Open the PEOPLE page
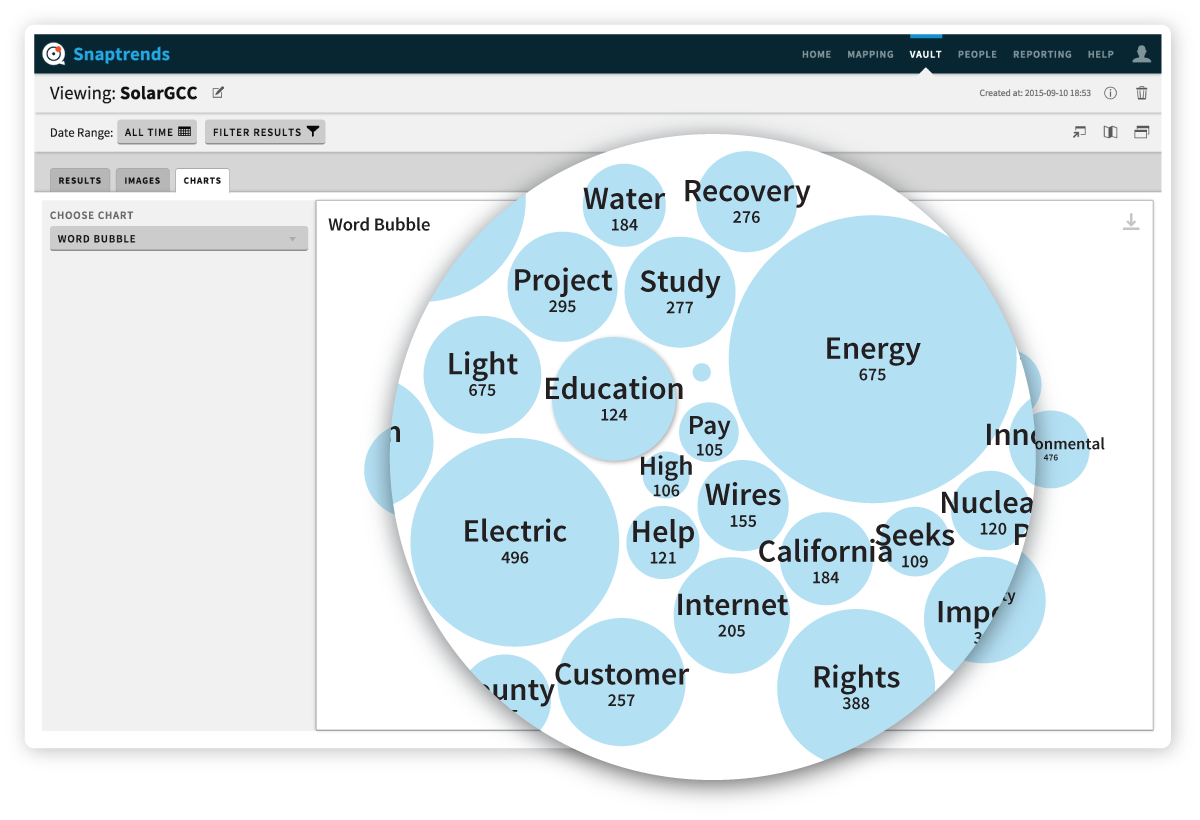1200x820 pixels. [977, 54]
